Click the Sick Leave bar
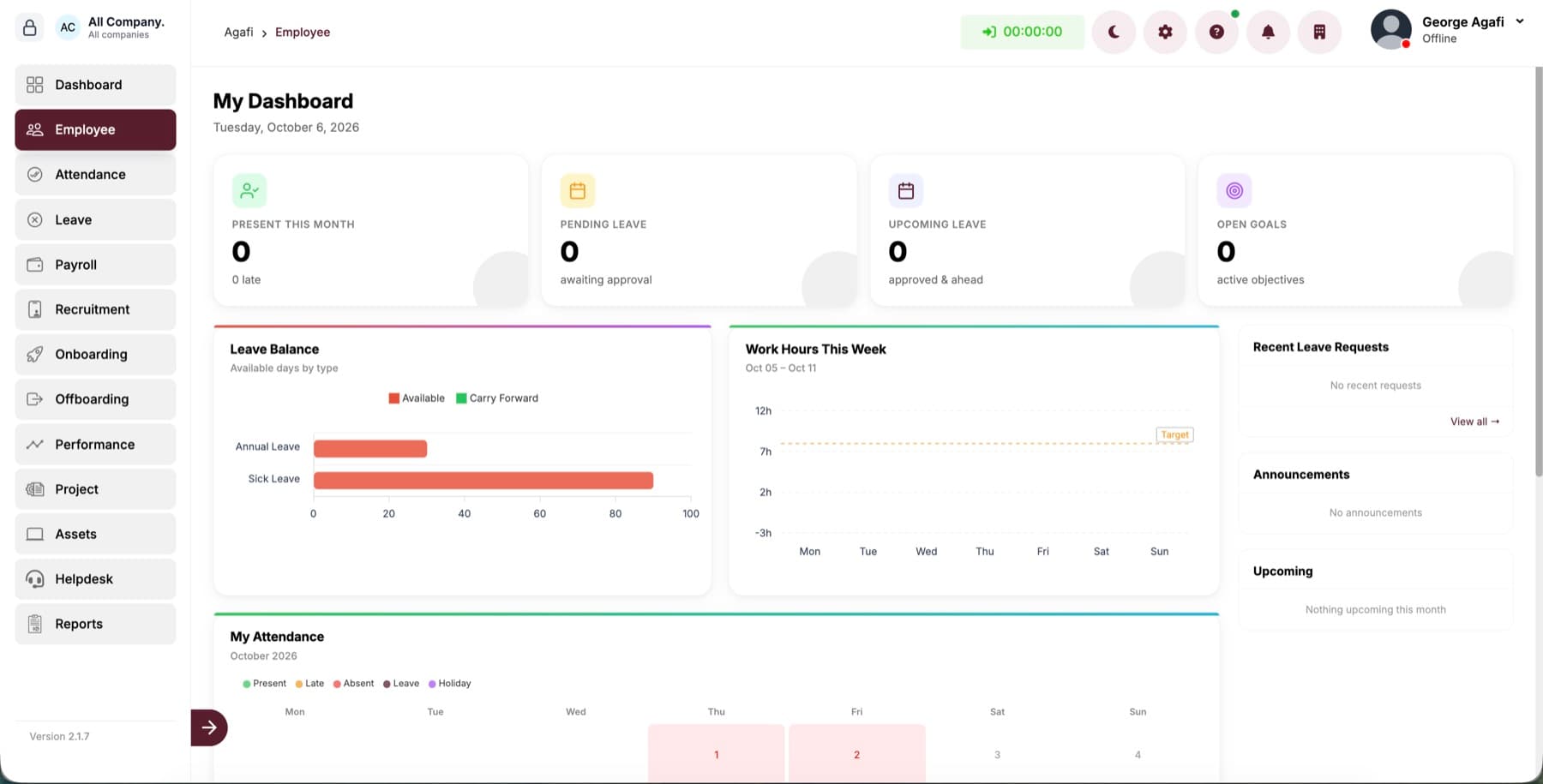The image size is (1543, 784). (x=483, y=481)
